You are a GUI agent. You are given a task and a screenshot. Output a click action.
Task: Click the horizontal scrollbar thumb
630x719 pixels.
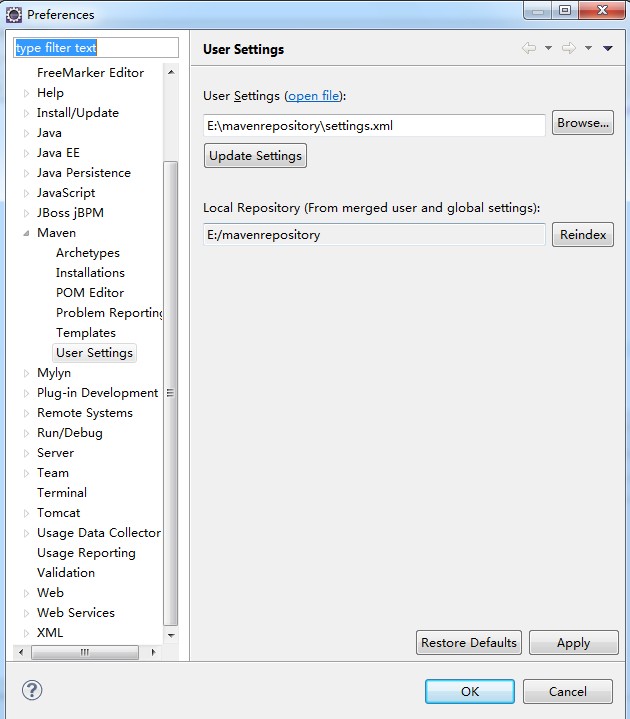click(x=85, y=652)
